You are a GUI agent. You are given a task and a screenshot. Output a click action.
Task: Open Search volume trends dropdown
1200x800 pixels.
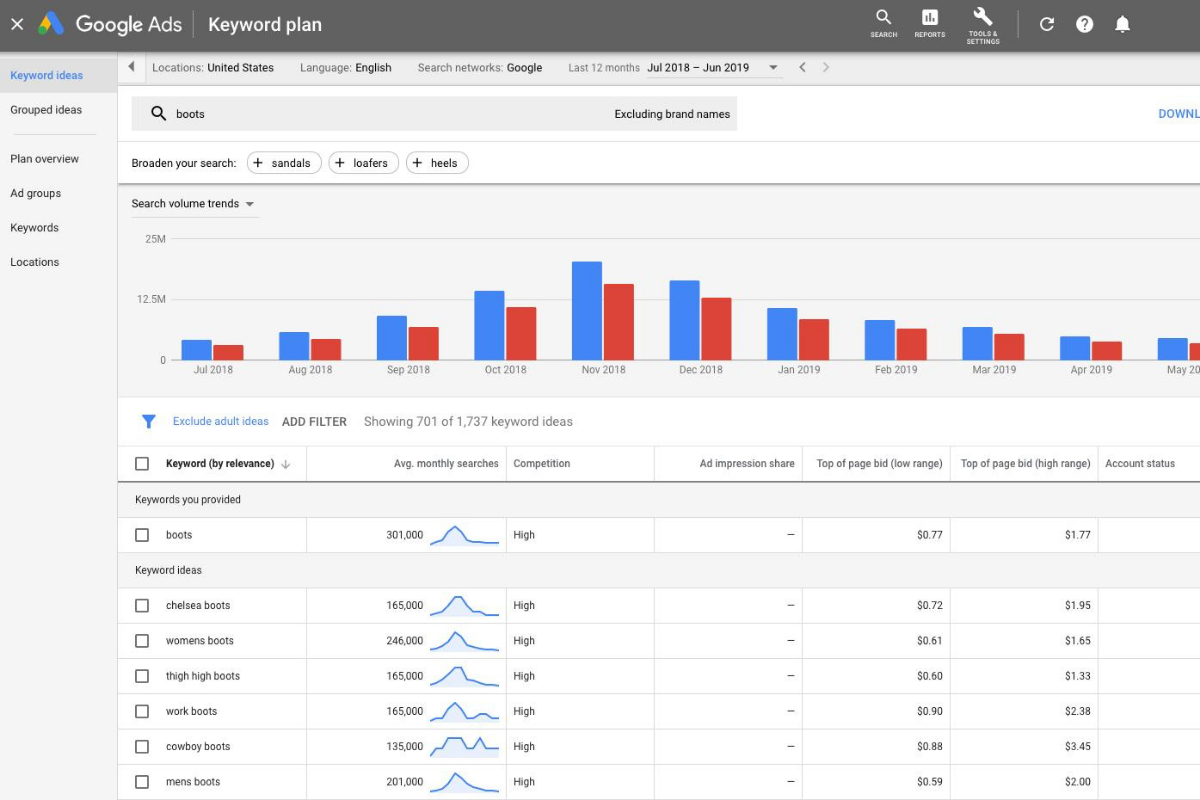click(194, 203)
